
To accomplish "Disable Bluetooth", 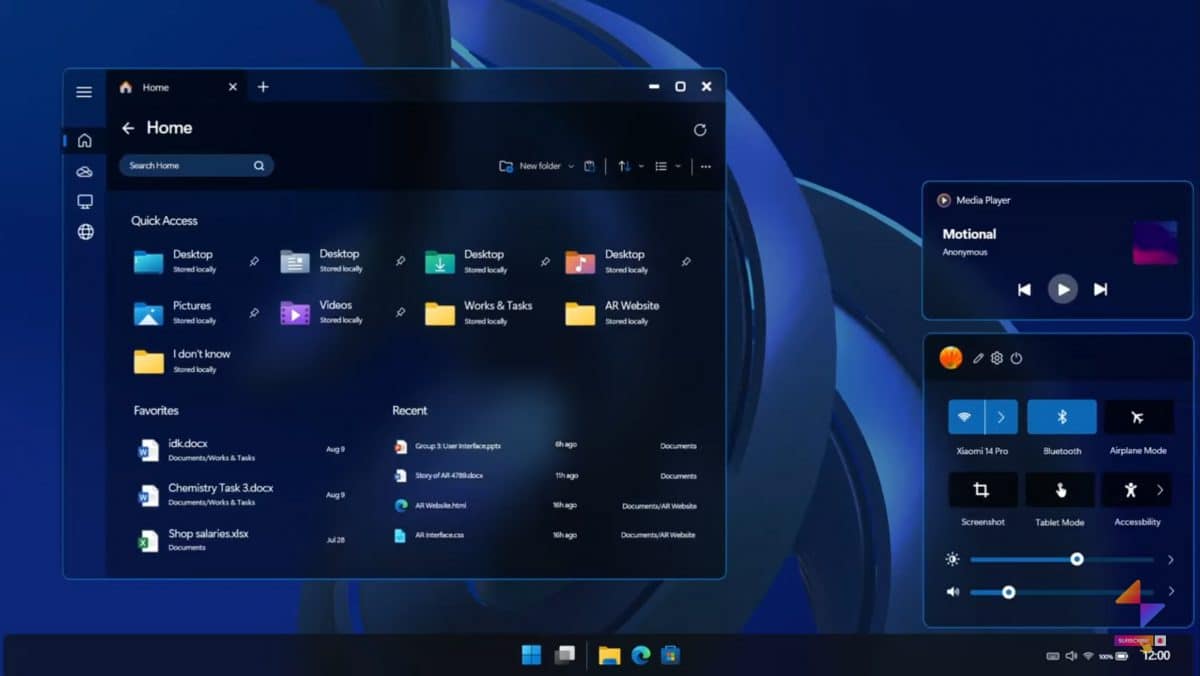I will click(1061, 417).
